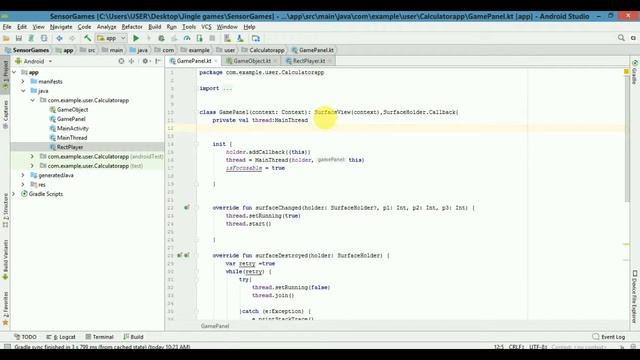Open the app run configuration dropdown
Screen dimensions: 640x360
coord(111,38)
